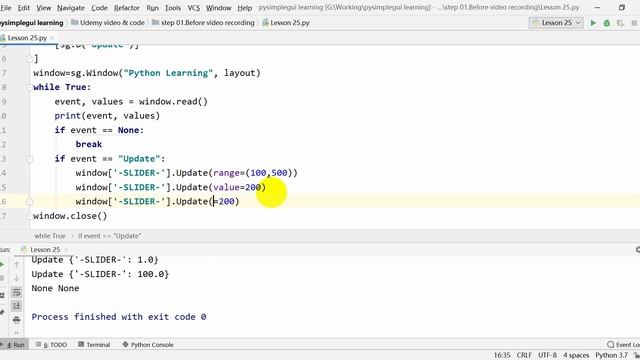640x360 pixels.
Task: Start debugging with the green bug icon
Action: [x=607, y=23]
